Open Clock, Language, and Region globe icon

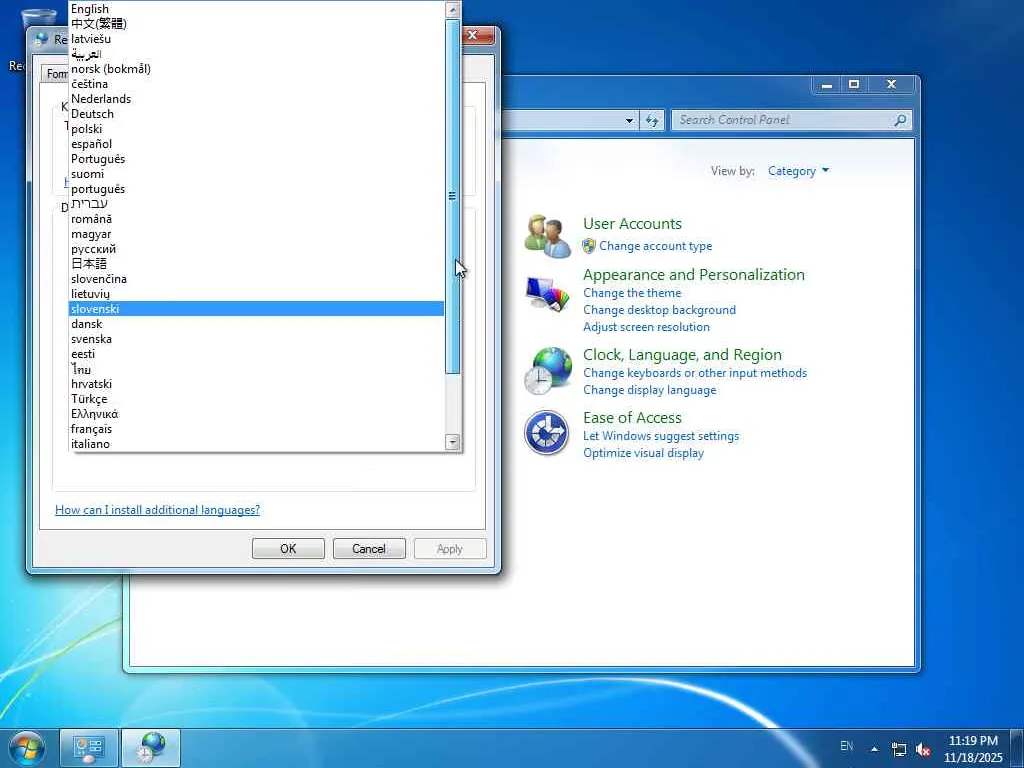(x=547, y=371)
